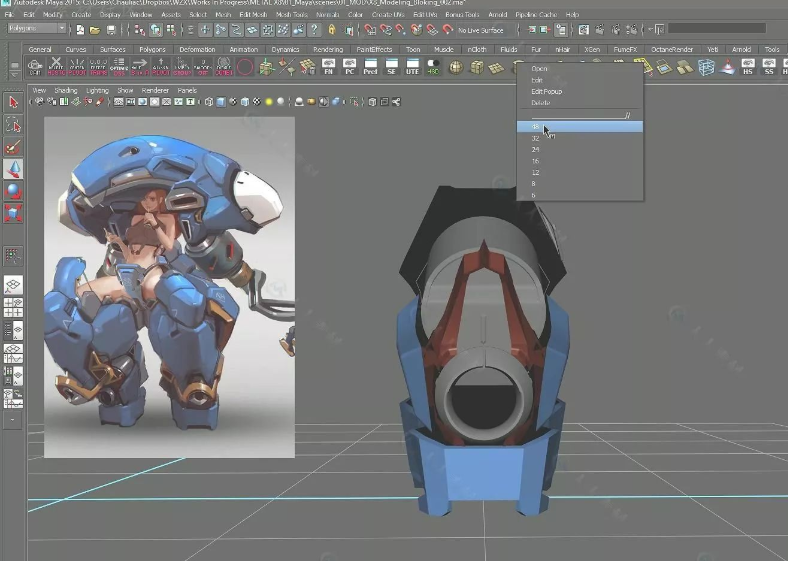Image resolution: width=788 pixels, height=561 pixels.
Task: Open the Polygons menu set dropdown
Action: pyautogui.click(x=36, y=29)
